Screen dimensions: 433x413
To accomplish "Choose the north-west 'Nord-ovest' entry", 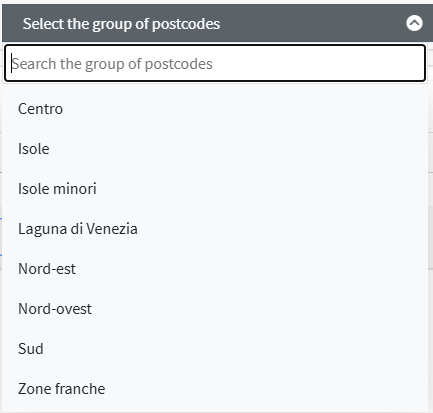I will [x=215, y=309].
